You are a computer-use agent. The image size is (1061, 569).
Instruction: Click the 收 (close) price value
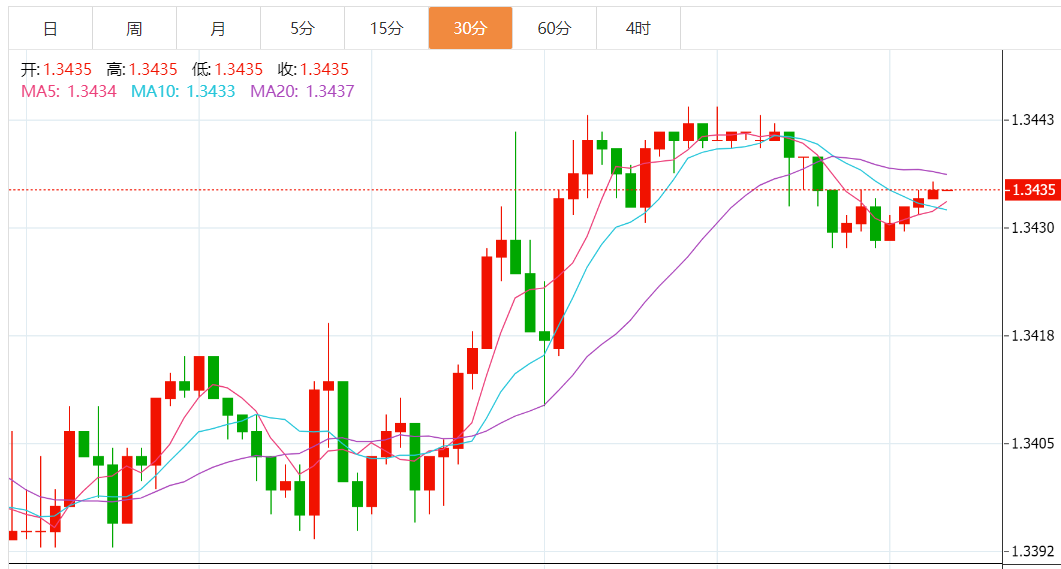tap(324, 69)
